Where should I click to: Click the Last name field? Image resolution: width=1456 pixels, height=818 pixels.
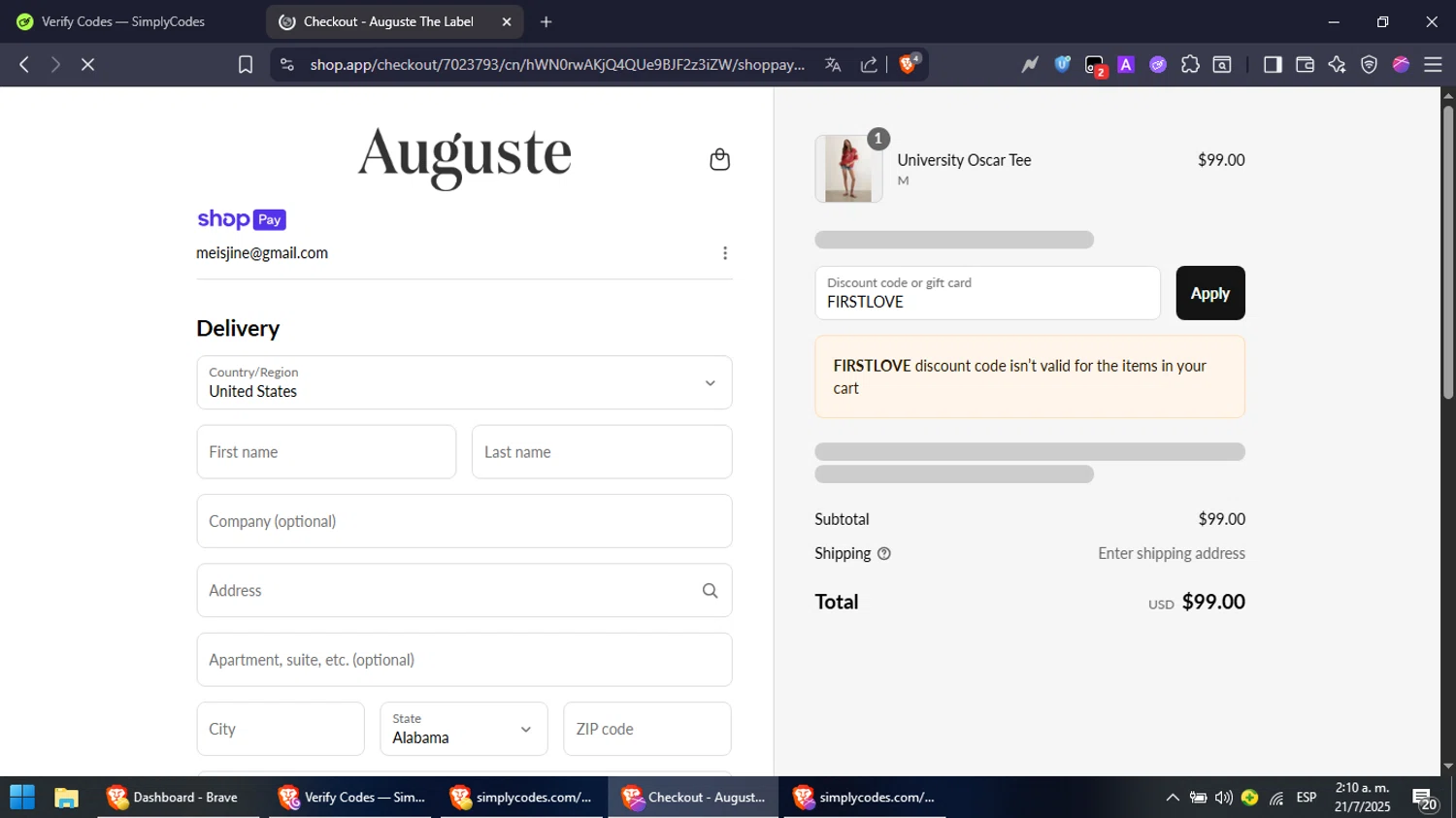pos(602,452)
